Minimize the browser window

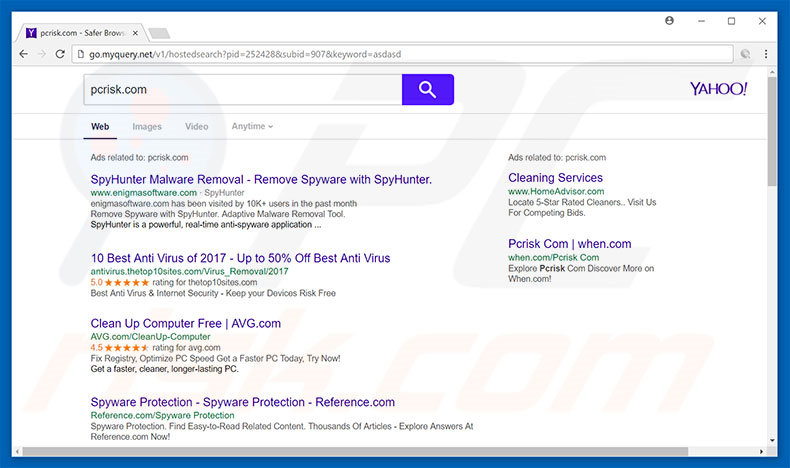point(701,21)
